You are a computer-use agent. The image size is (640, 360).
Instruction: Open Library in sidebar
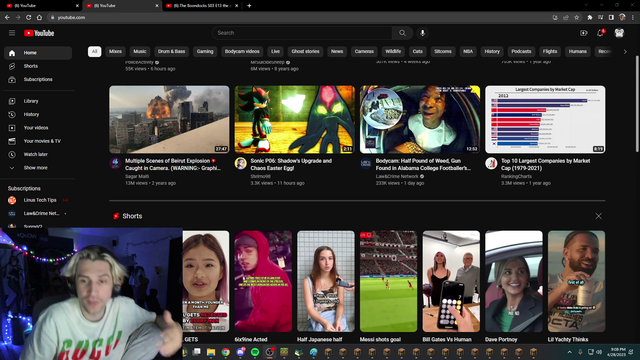38,101
